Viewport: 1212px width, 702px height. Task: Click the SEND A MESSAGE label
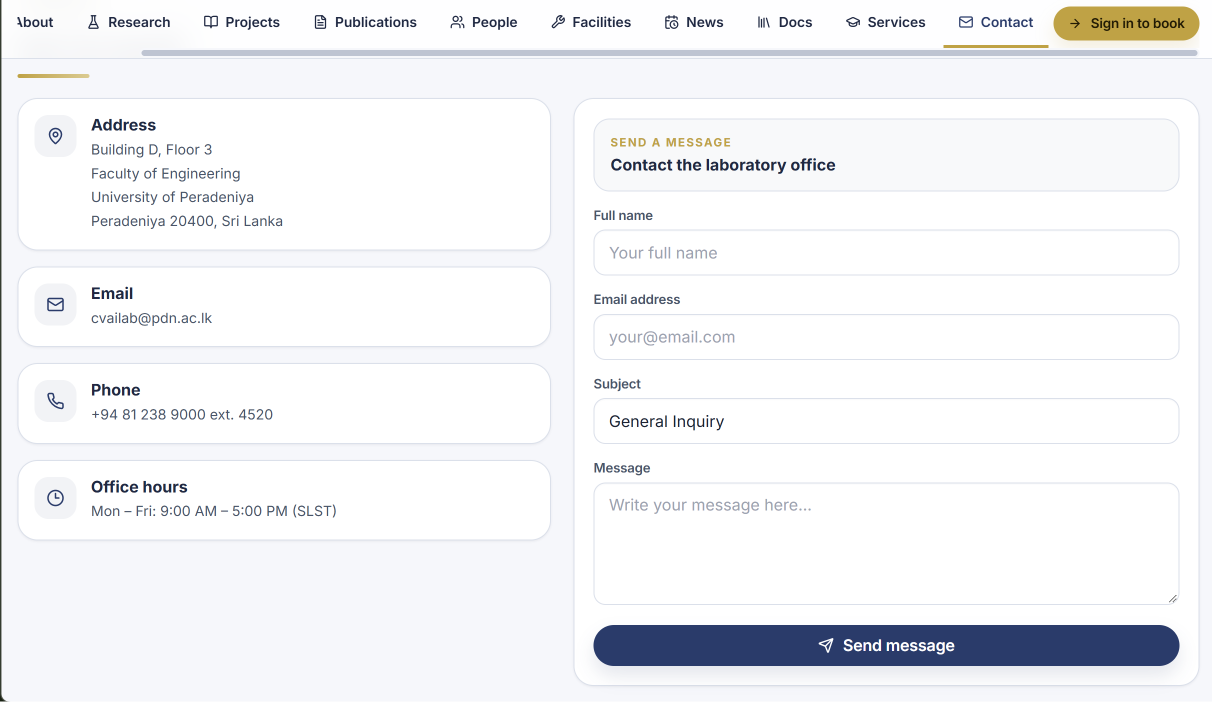click(x=671, y=142)
